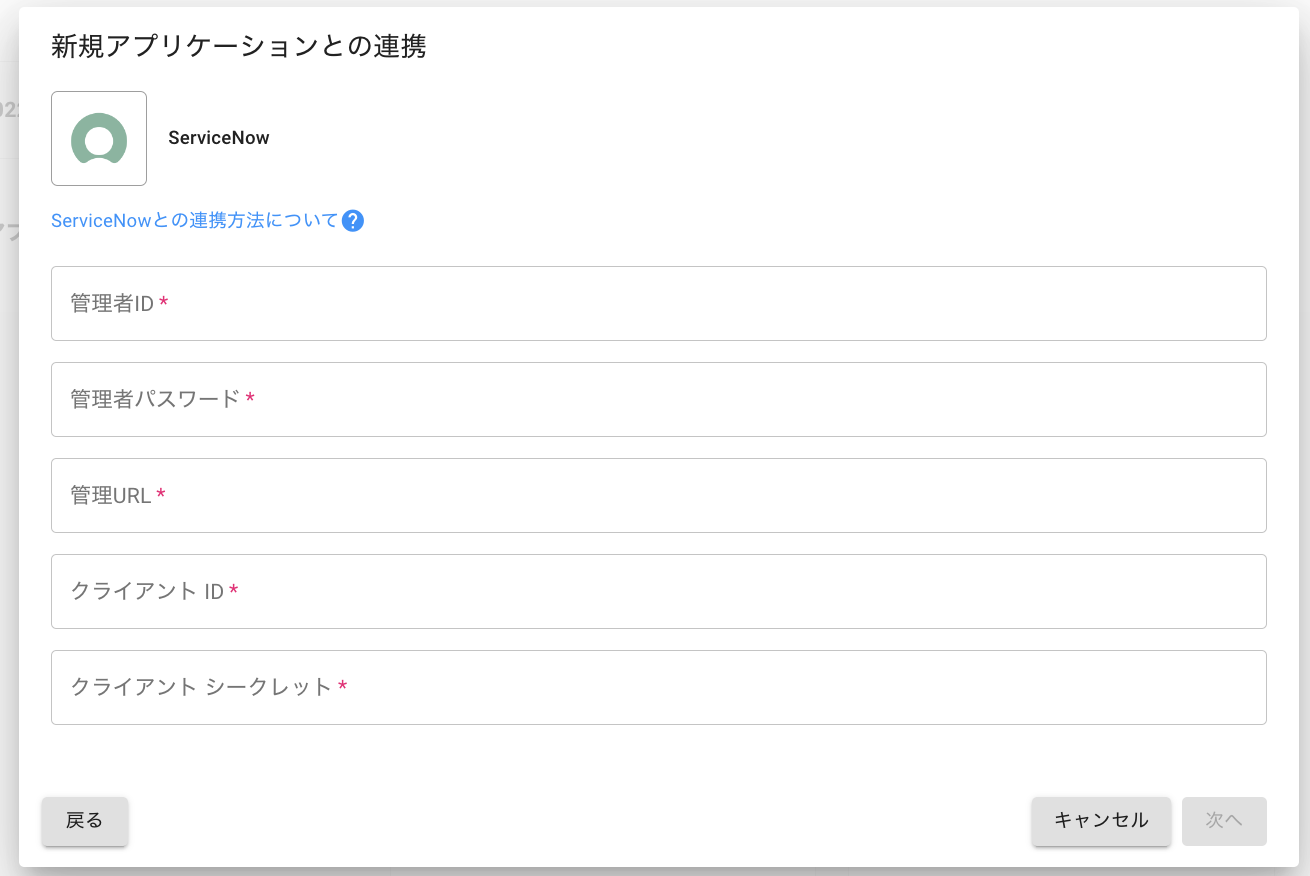The width and height of the screenshot is (1310, 876).
Task: Click the red asterisk beside 管理者ID
Action: click(164, 304)
